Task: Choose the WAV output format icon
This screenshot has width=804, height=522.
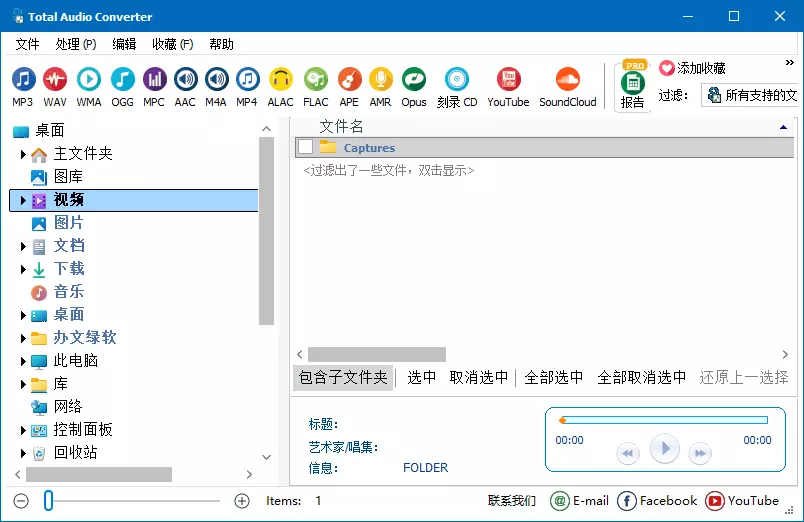Action: point(55,86)
